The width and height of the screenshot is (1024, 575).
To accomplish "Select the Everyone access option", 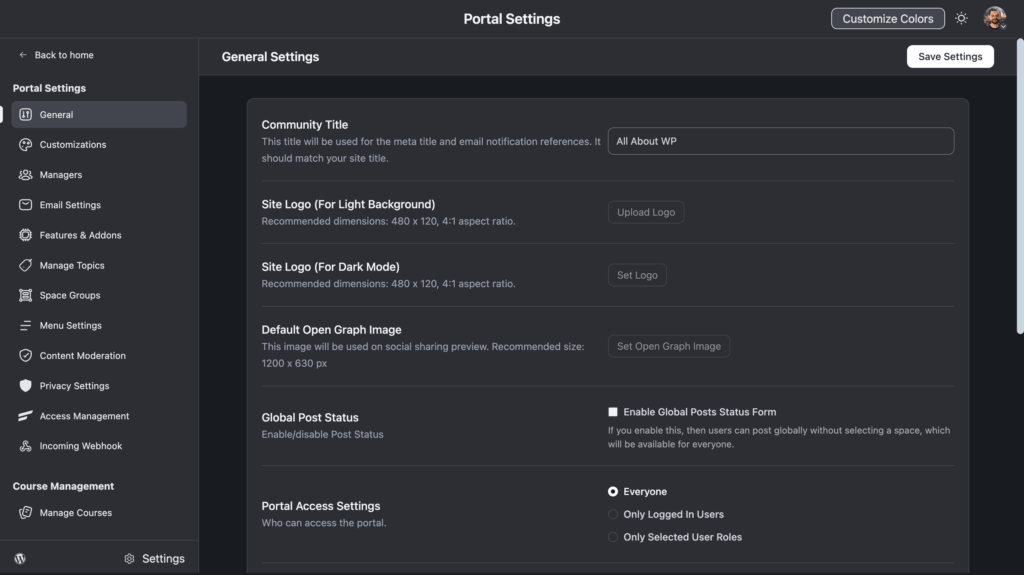I will 613,491.
